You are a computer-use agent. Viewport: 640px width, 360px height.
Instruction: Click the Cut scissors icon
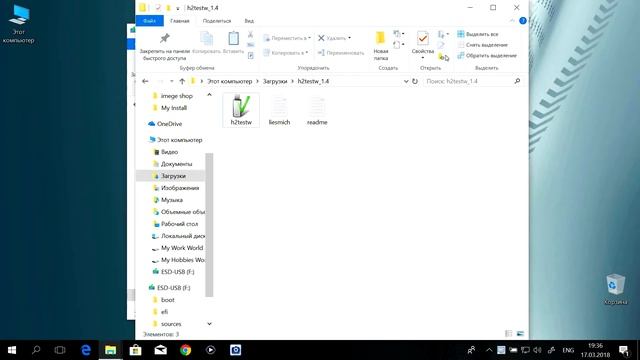click(x=251, y=35)
